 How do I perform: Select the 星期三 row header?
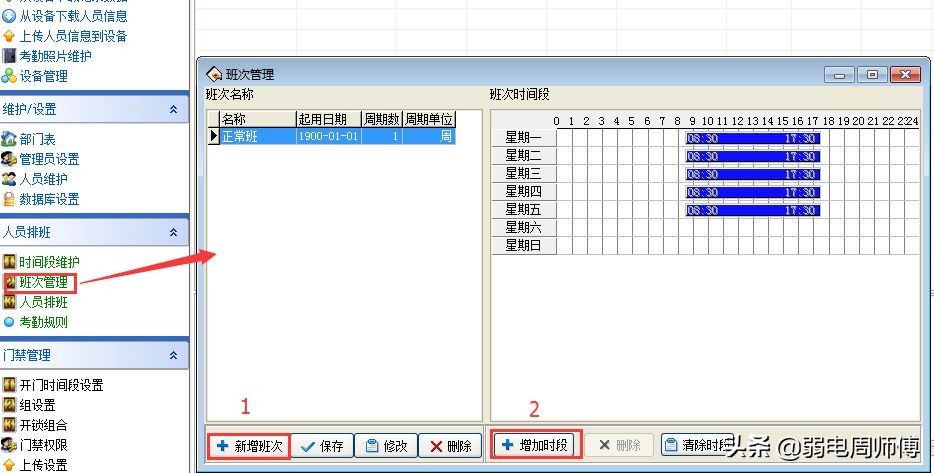[524, 173]
